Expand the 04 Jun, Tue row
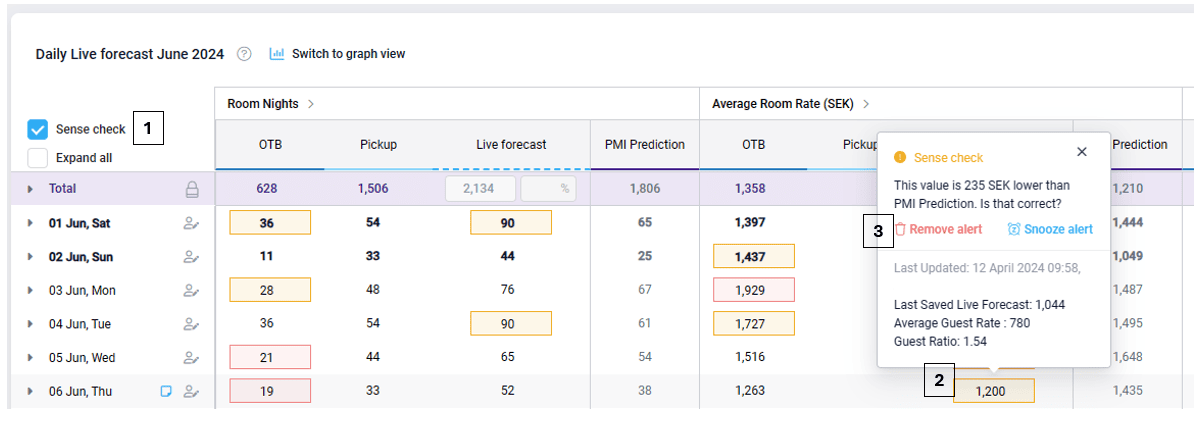The image size is (1196, 424). point(30,324)
